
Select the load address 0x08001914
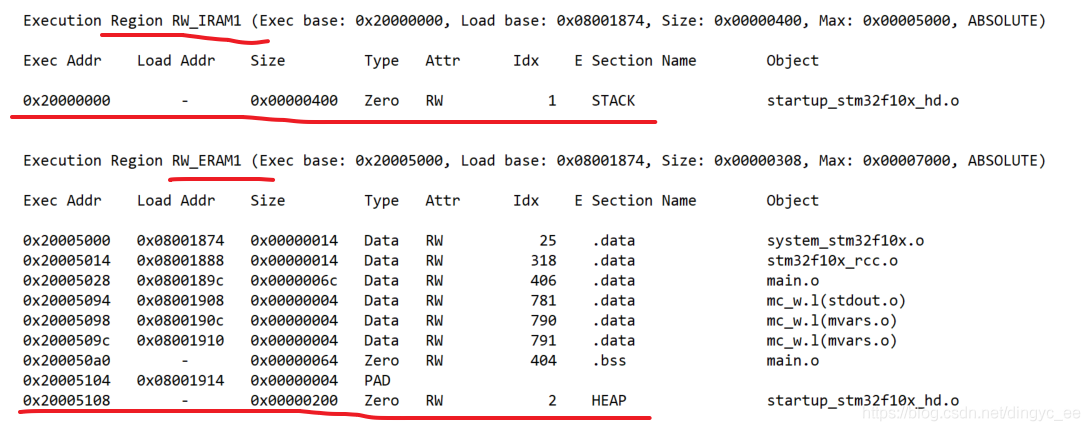point(180,380)
